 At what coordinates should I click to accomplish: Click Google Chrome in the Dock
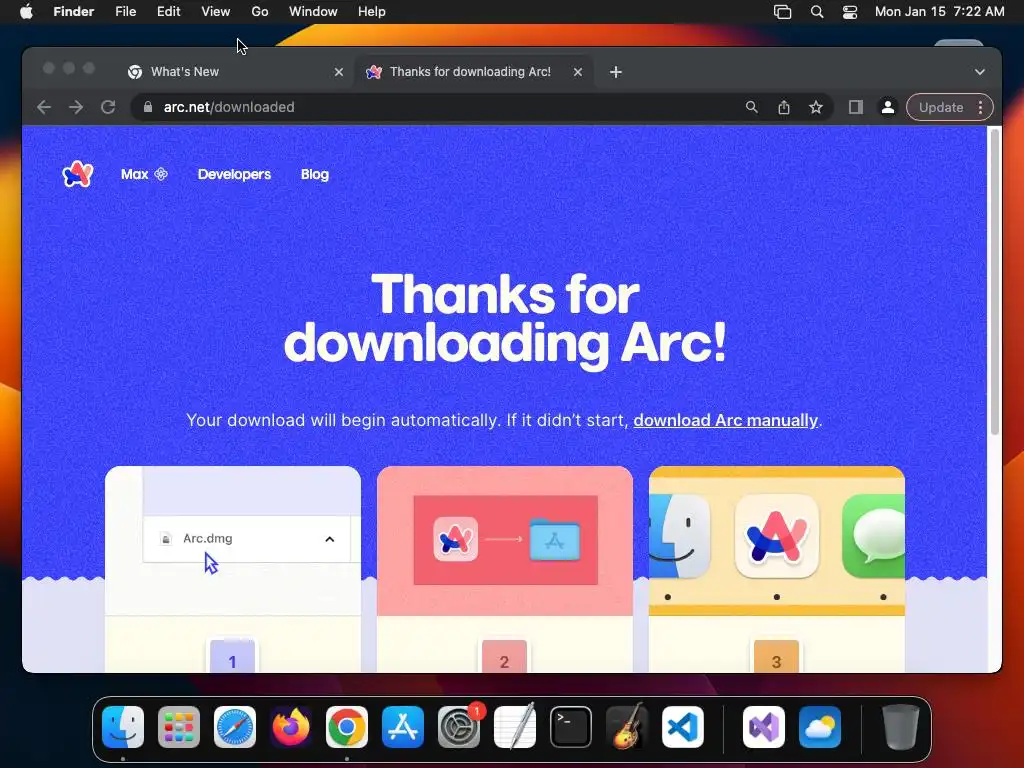[347, 727]
